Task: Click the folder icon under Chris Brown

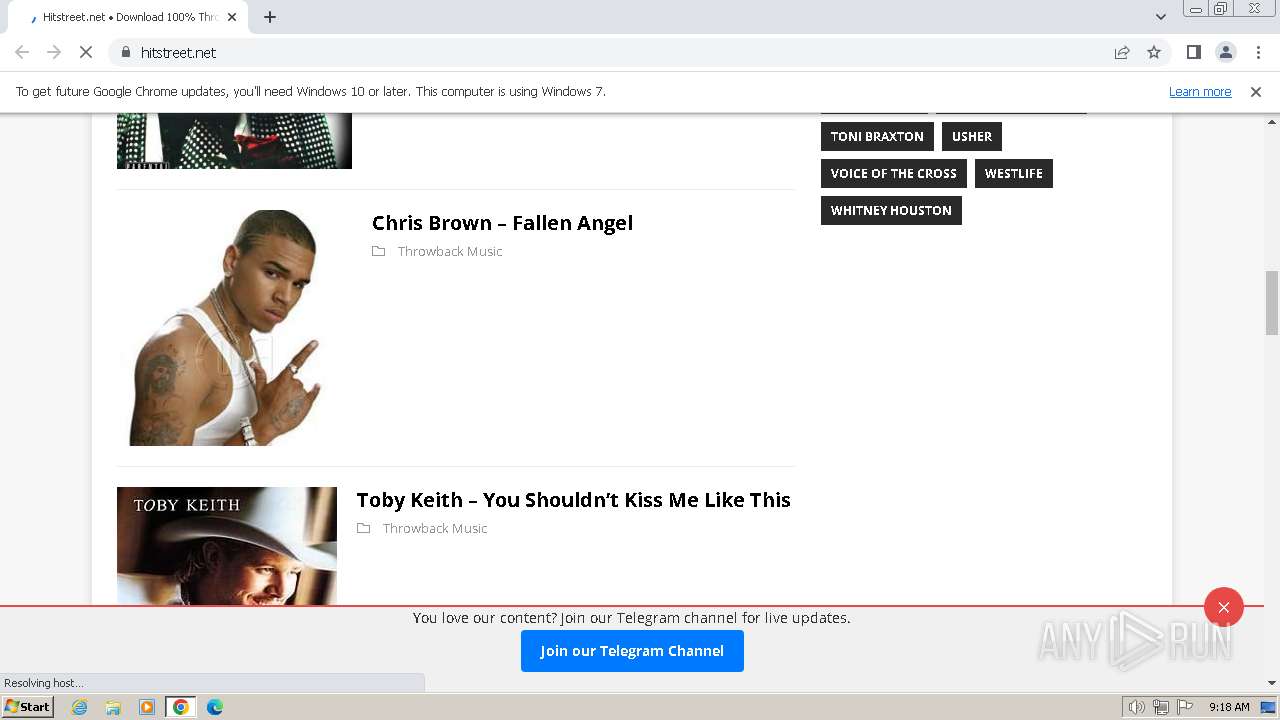Action: click(379, 251)
